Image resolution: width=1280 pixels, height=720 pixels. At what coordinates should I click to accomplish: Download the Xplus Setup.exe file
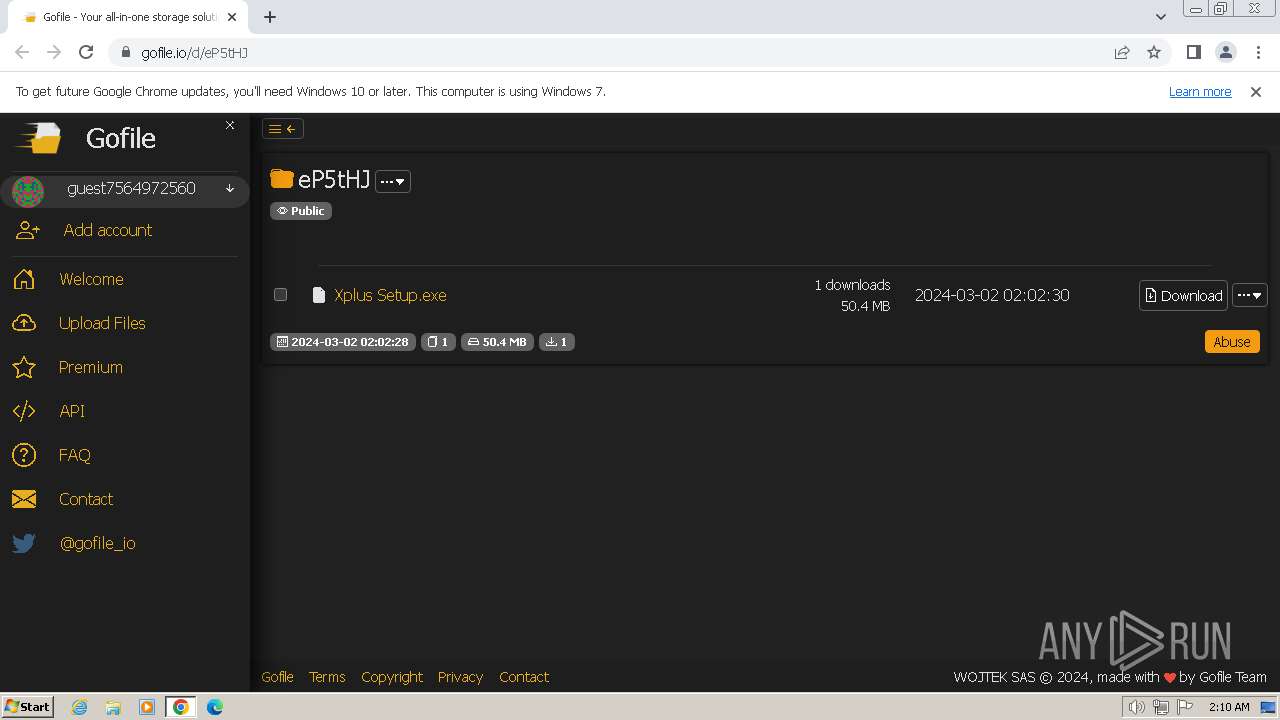click(1183, 295)
